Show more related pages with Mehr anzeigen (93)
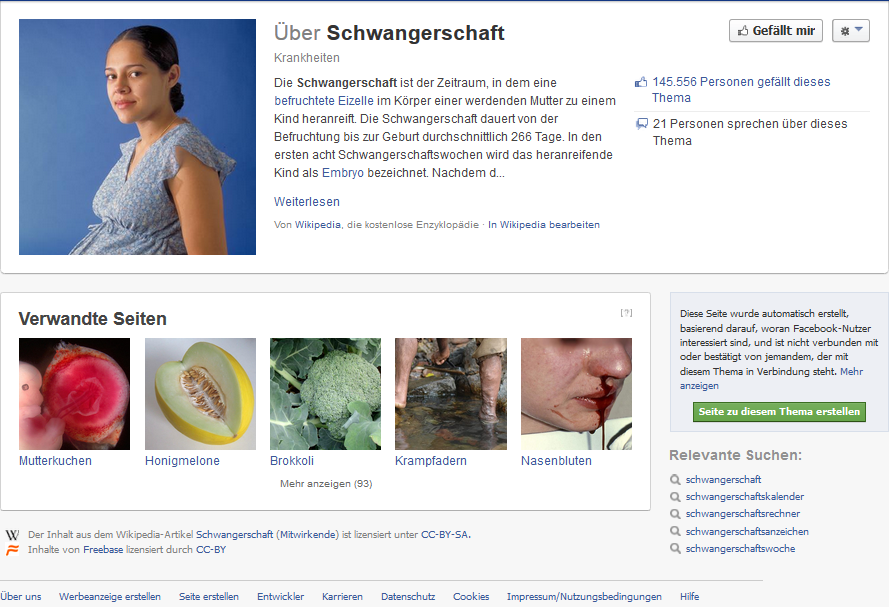The image size is (889, 607). click(326, 483)
